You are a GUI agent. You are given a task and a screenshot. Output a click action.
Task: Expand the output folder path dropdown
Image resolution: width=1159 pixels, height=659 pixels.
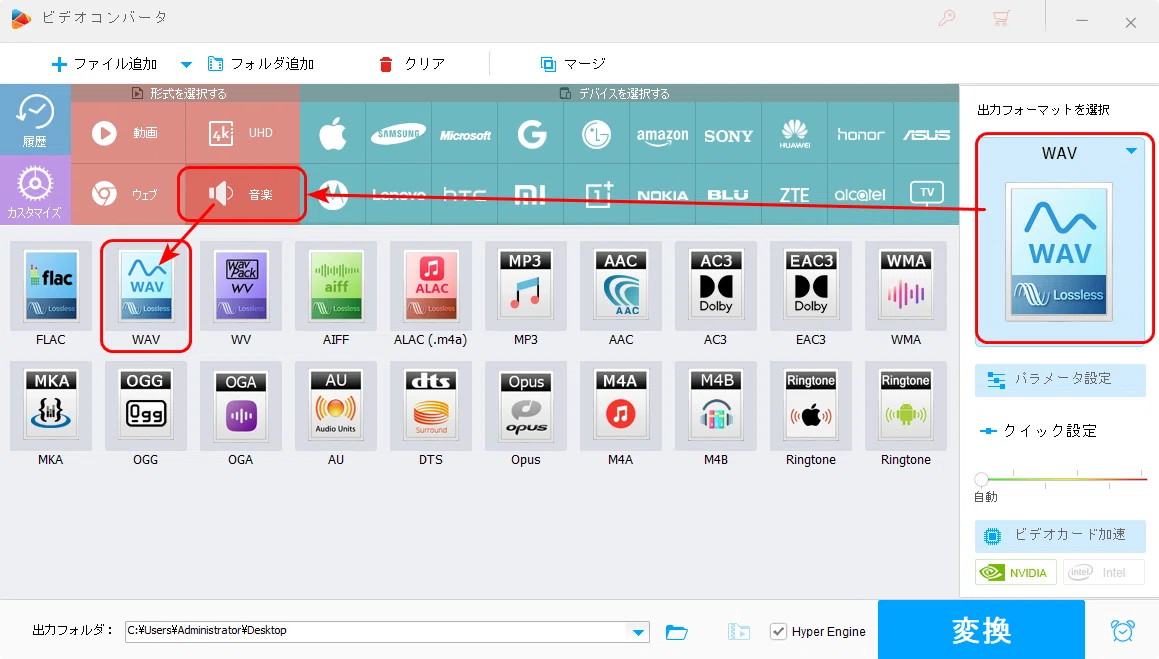pos(638,632)
